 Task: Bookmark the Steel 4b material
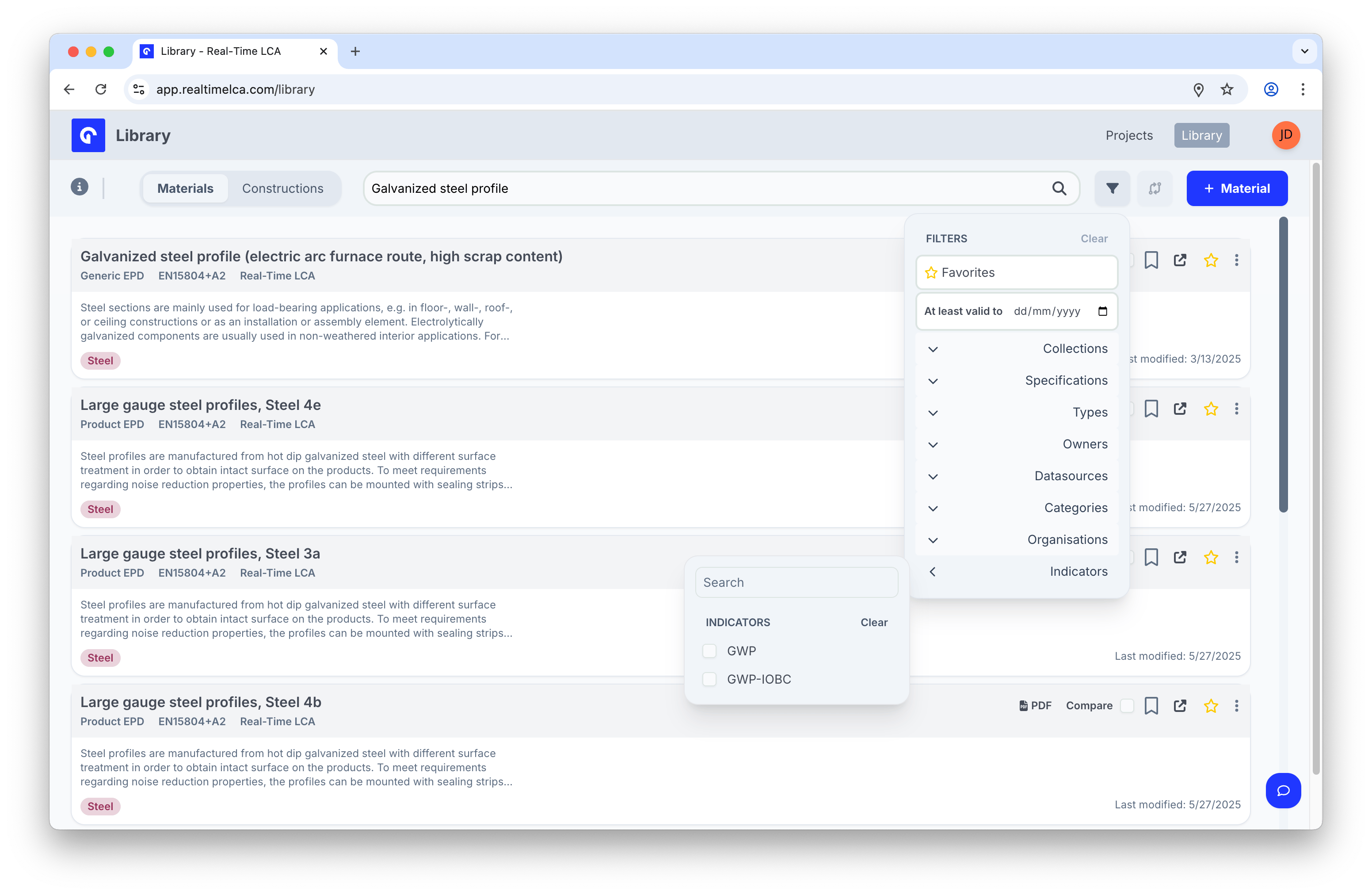pos(1151,706)
